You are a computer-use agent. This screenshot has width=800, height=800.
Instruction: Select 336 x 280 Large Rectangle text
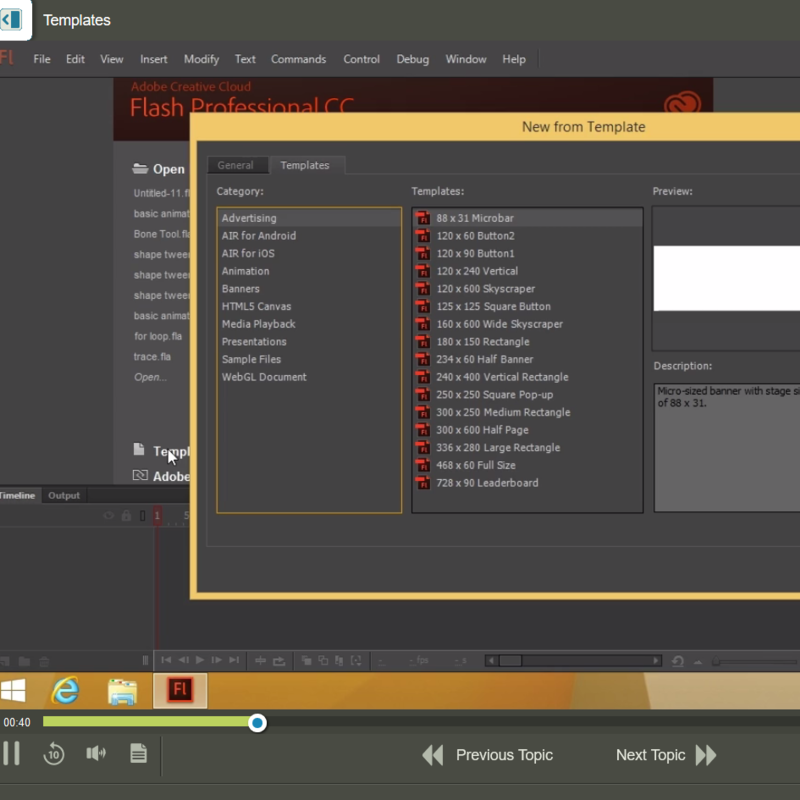498,447
